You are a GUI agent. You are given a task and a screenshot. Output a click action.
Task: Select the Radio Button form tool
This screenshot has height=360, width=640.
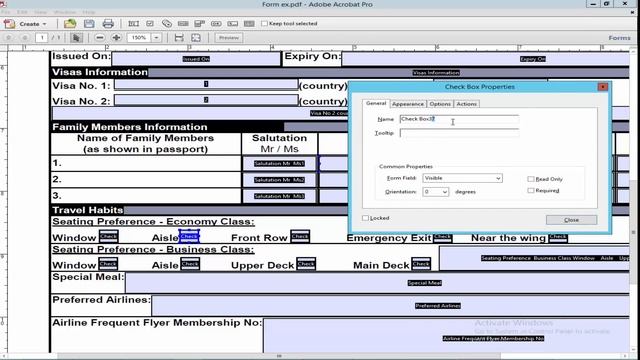point(167,24)
